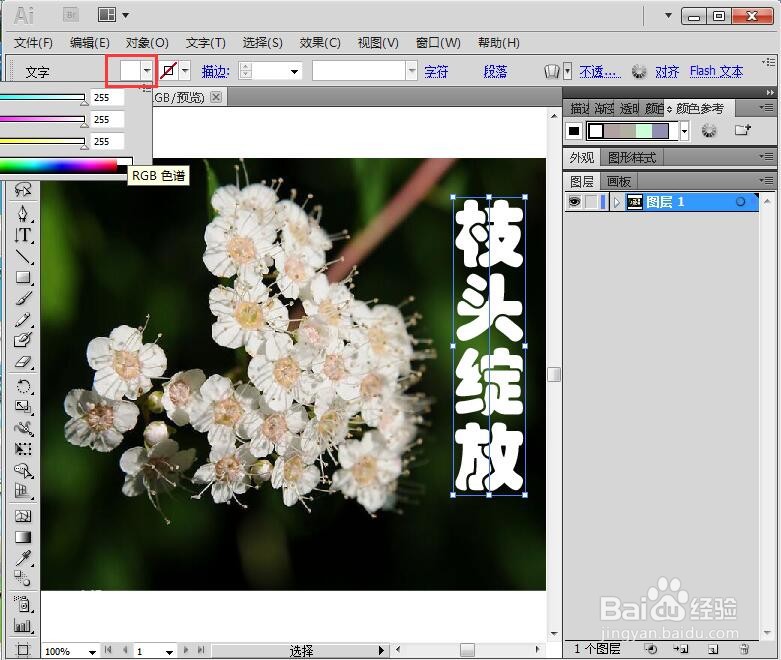Click the 段落 paragraph link
The width and height of the screenshot is (781, 660).
495,72
